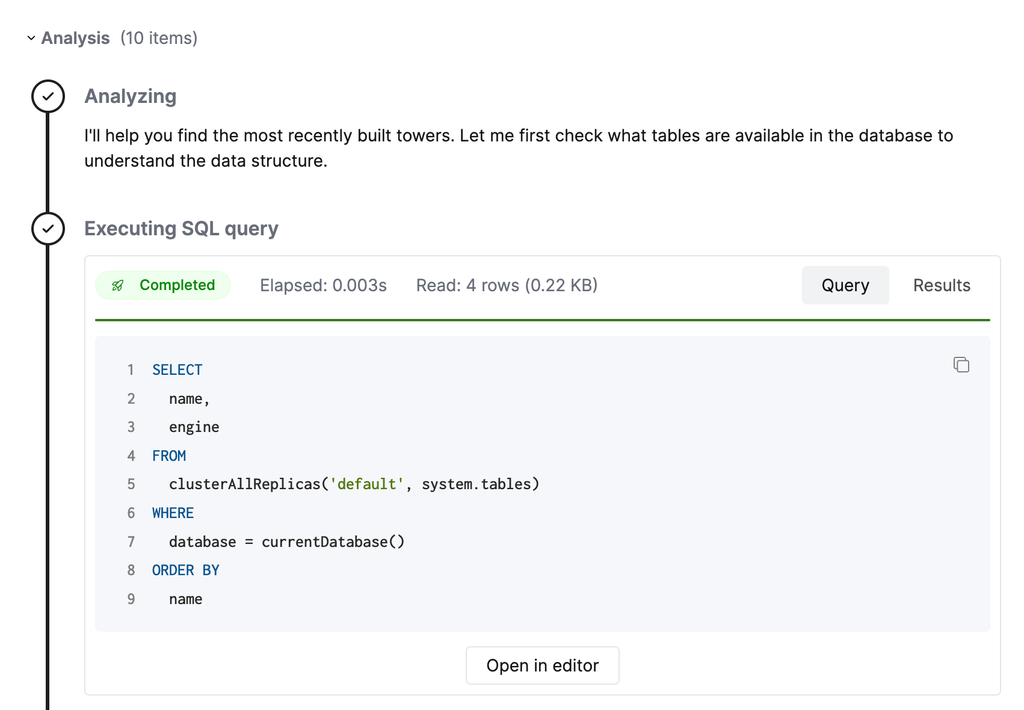
Task: Click the ORDER BY keyword in code
Action: coord(186,571)
